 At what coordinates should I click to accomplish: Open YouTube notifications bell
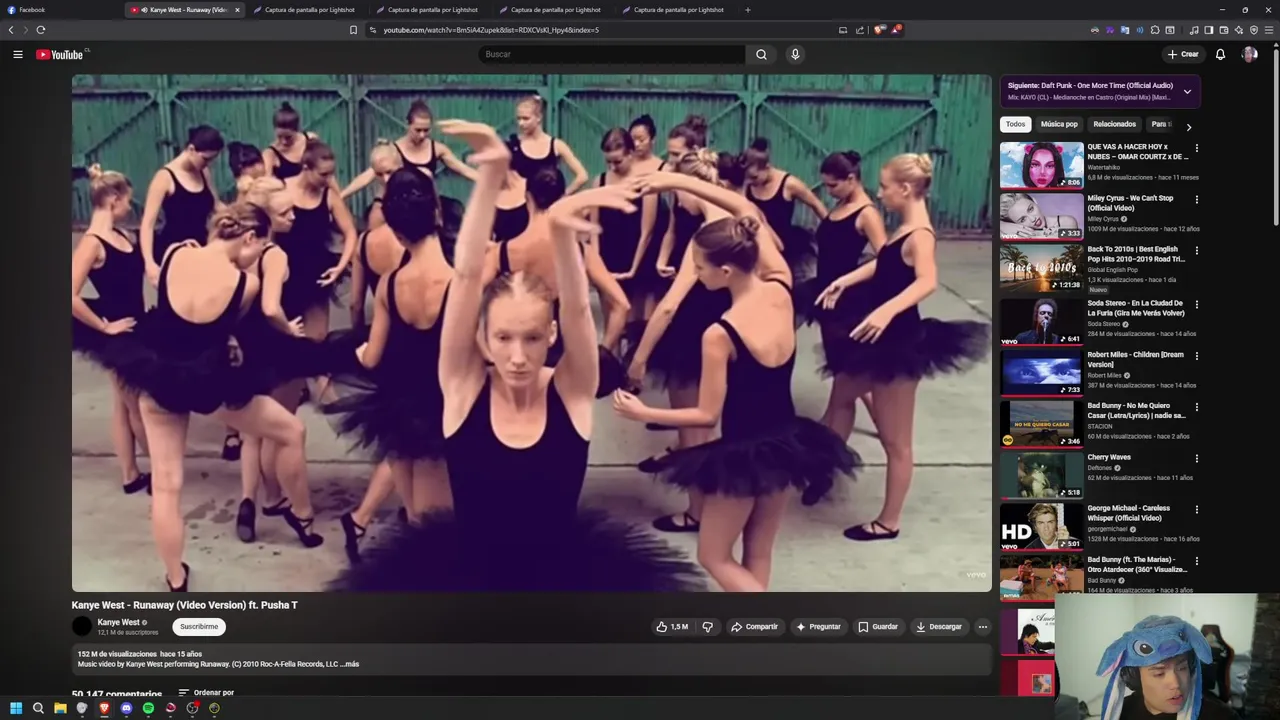point(1220,54)
